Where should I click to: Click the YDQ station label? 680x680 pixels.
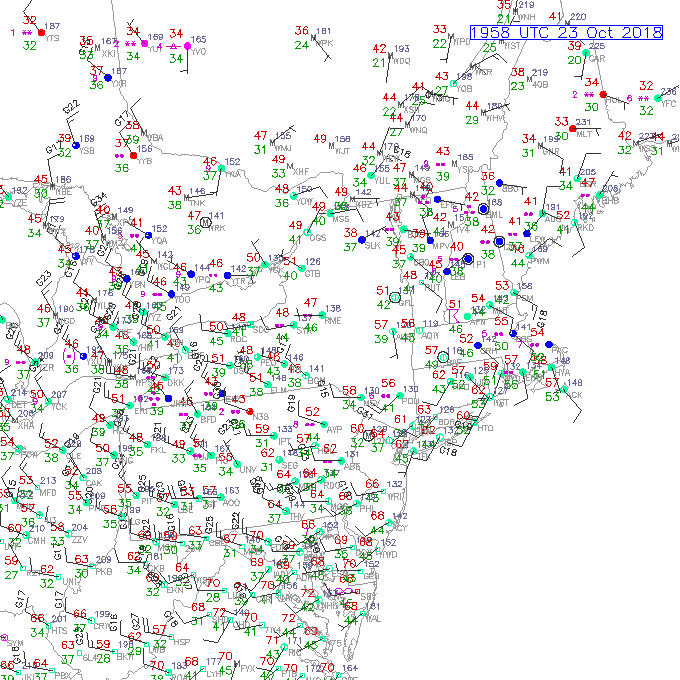pyautogui.click(x=402, y=61)
